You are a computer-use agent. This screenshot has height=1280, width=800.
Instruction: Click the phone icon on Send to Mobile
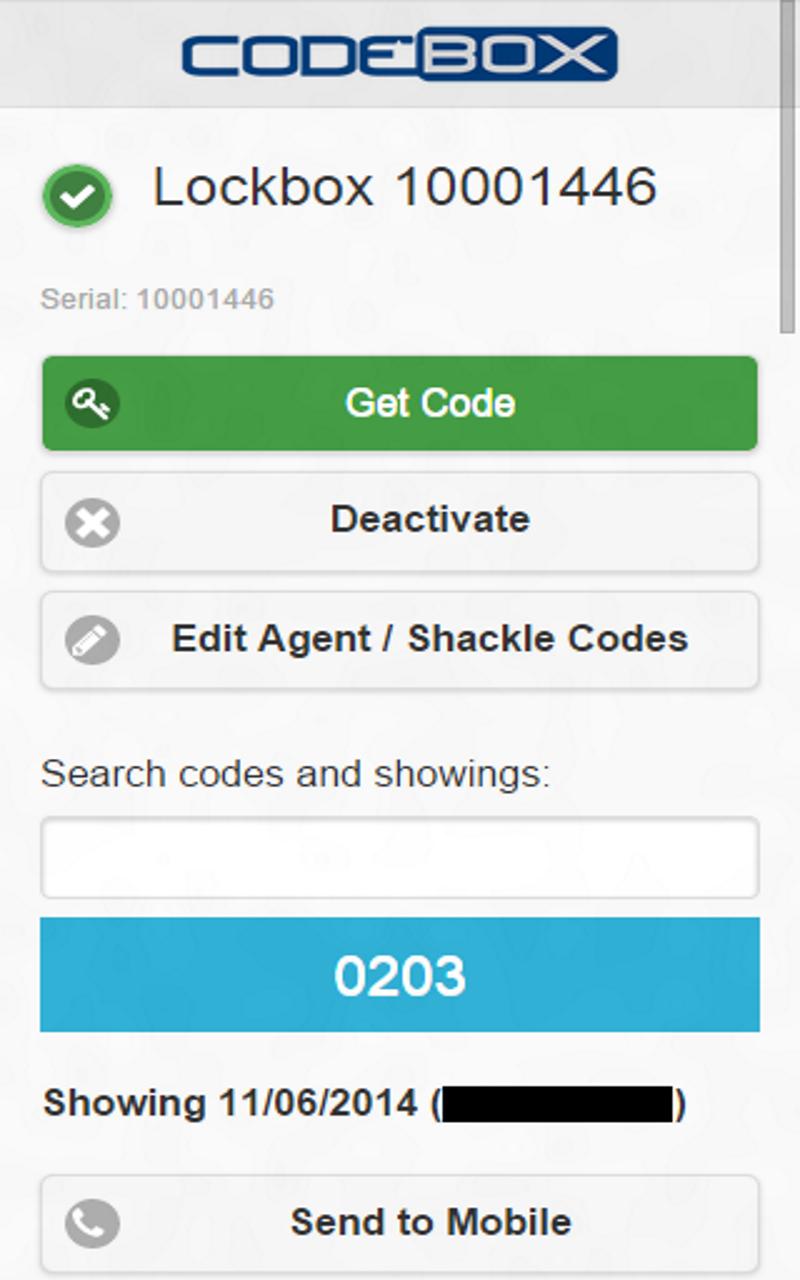point(93,1222)
